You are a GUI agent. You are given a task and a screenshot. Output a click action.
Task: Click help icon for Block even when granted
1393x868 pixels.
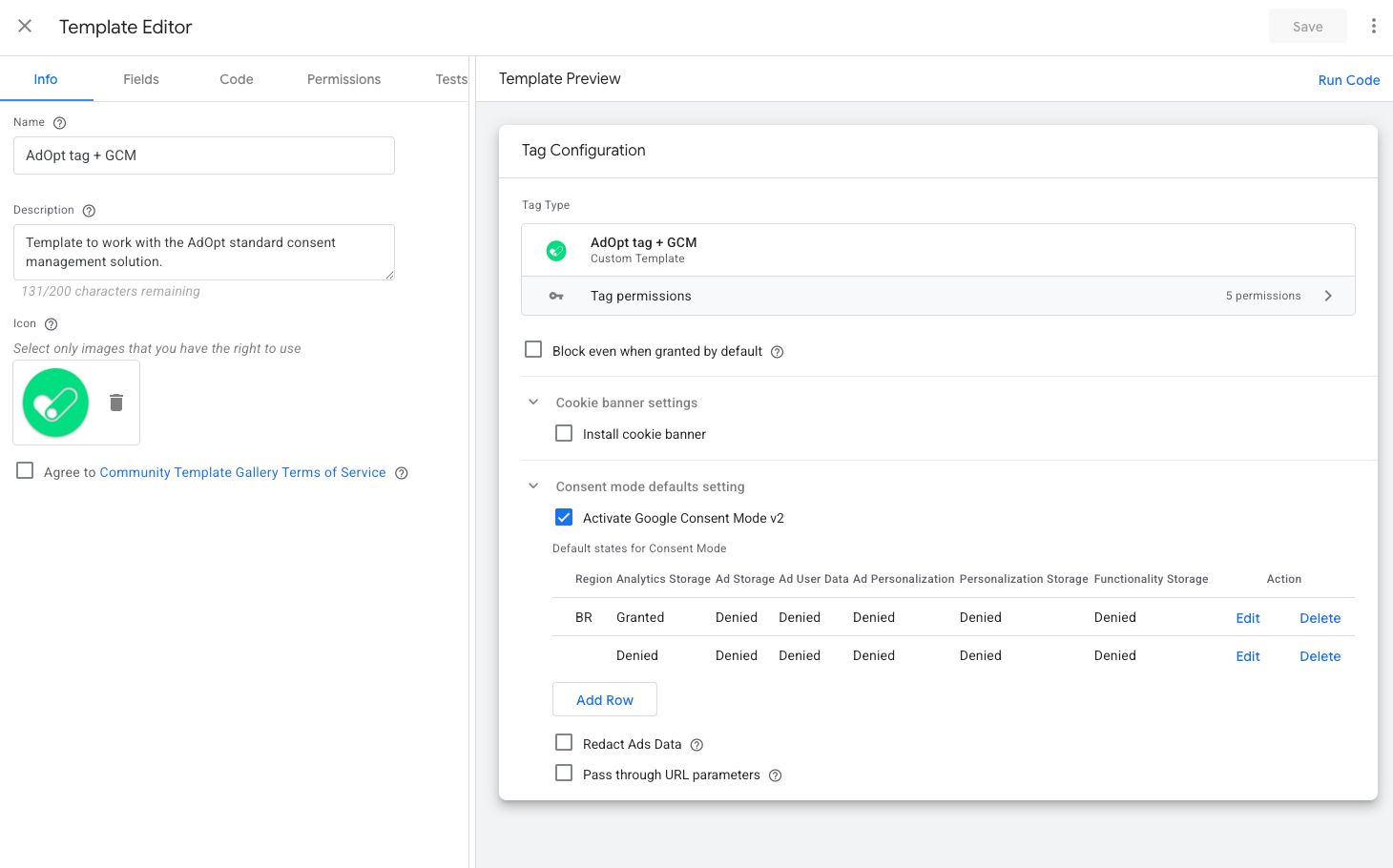pyautogui.click(x=777, y=352)
